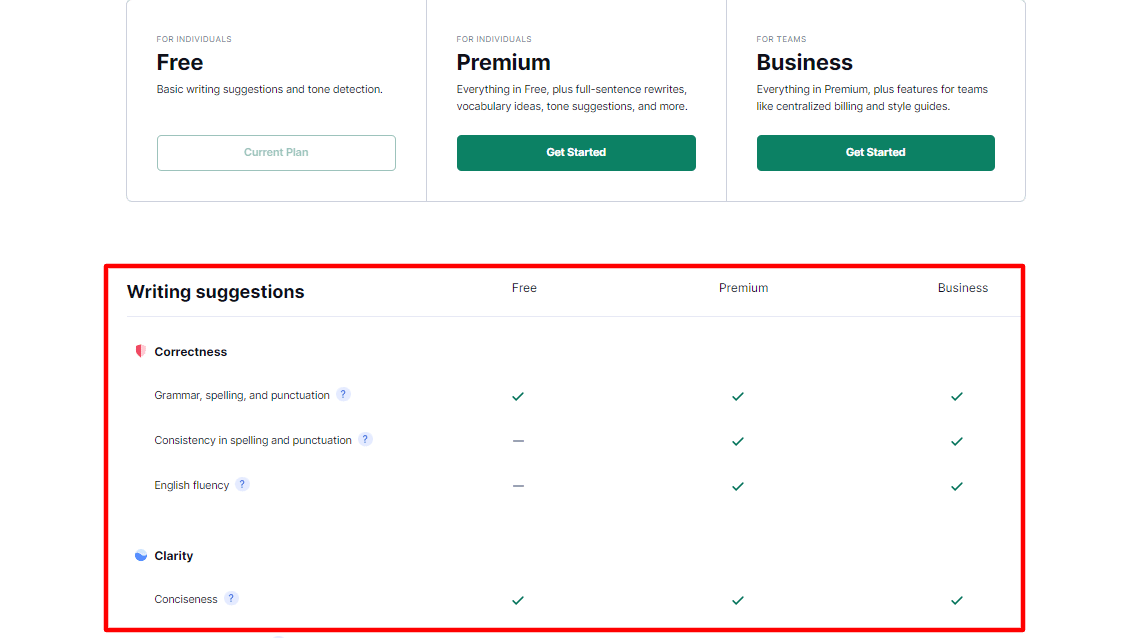Click help icon next to Consistency in spelling
1131x638 pixels.
366,439
